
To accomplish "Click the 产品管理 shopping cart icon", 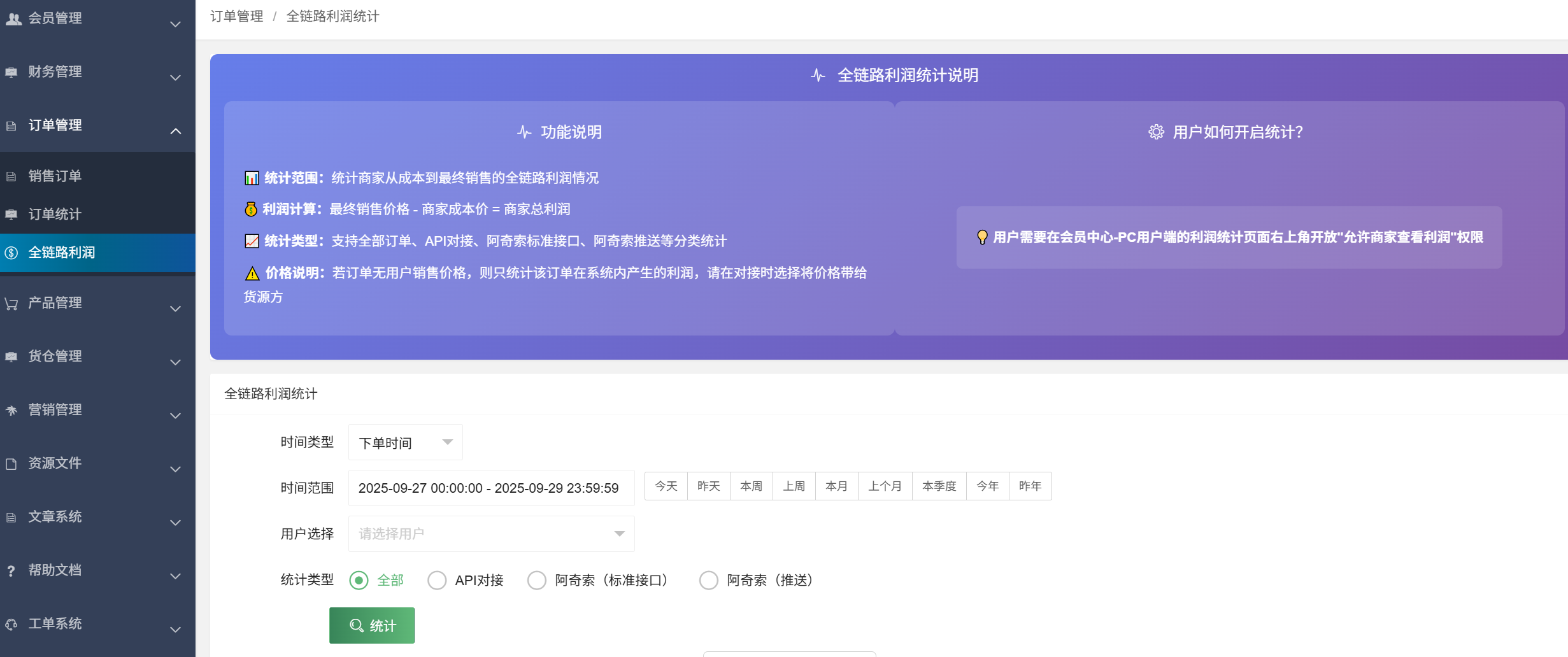I will 11,304.
